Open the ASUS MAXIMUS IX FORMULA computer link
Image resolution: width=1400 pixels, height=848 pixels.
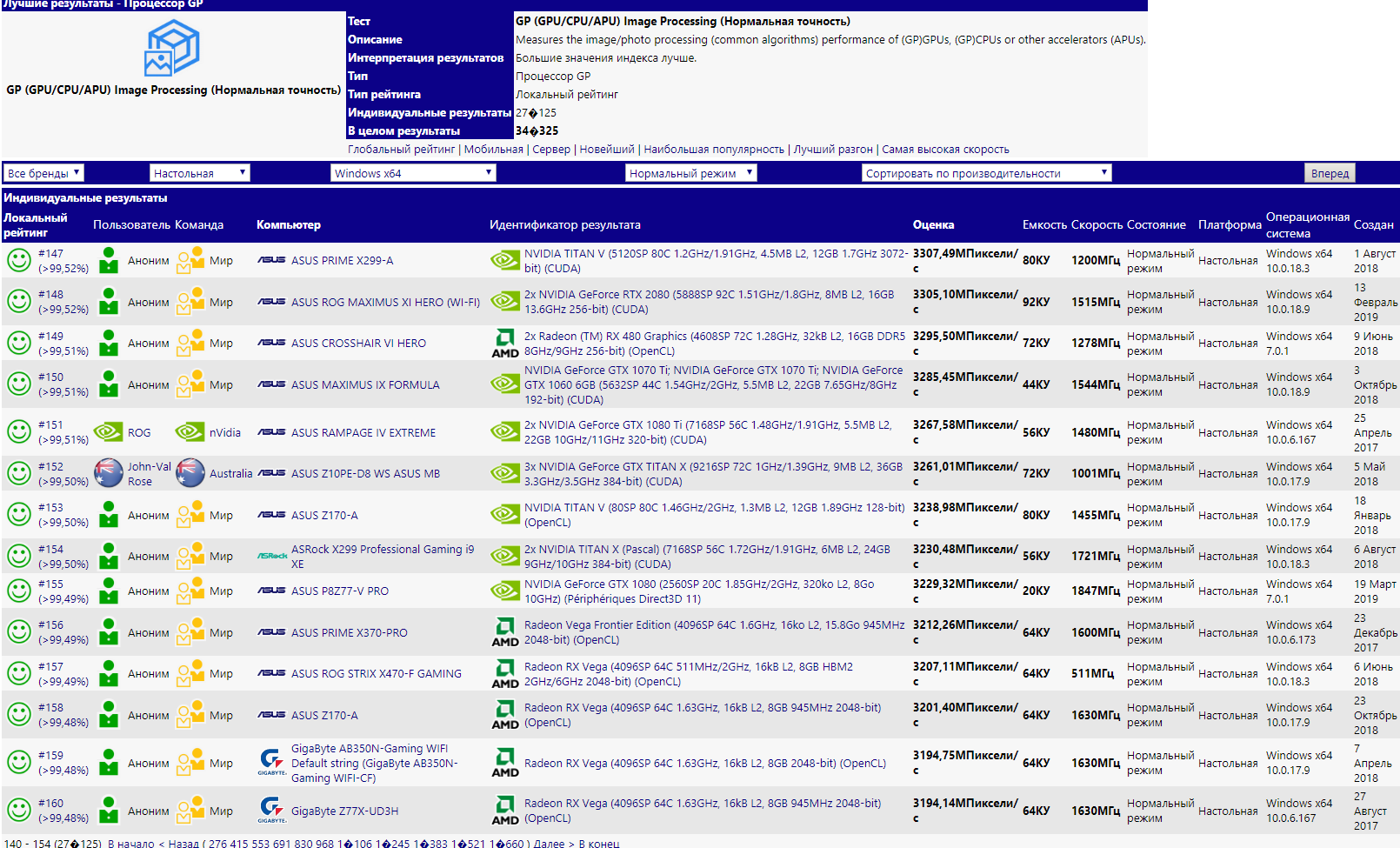coord(365,384)
